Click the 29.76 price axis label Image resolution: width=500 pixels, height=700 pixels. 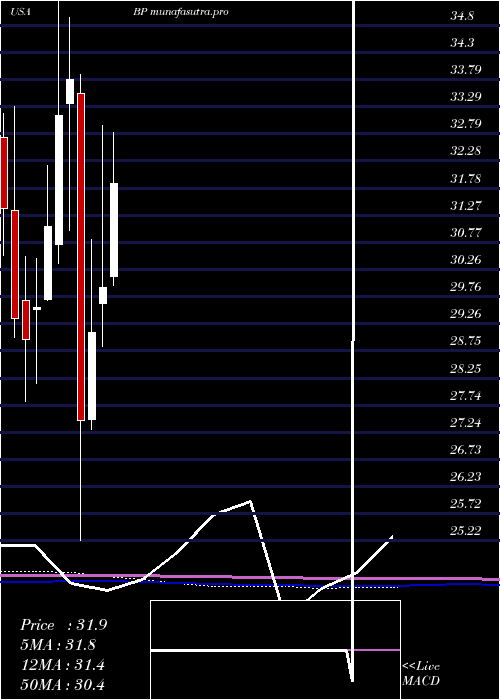[466, 287]
